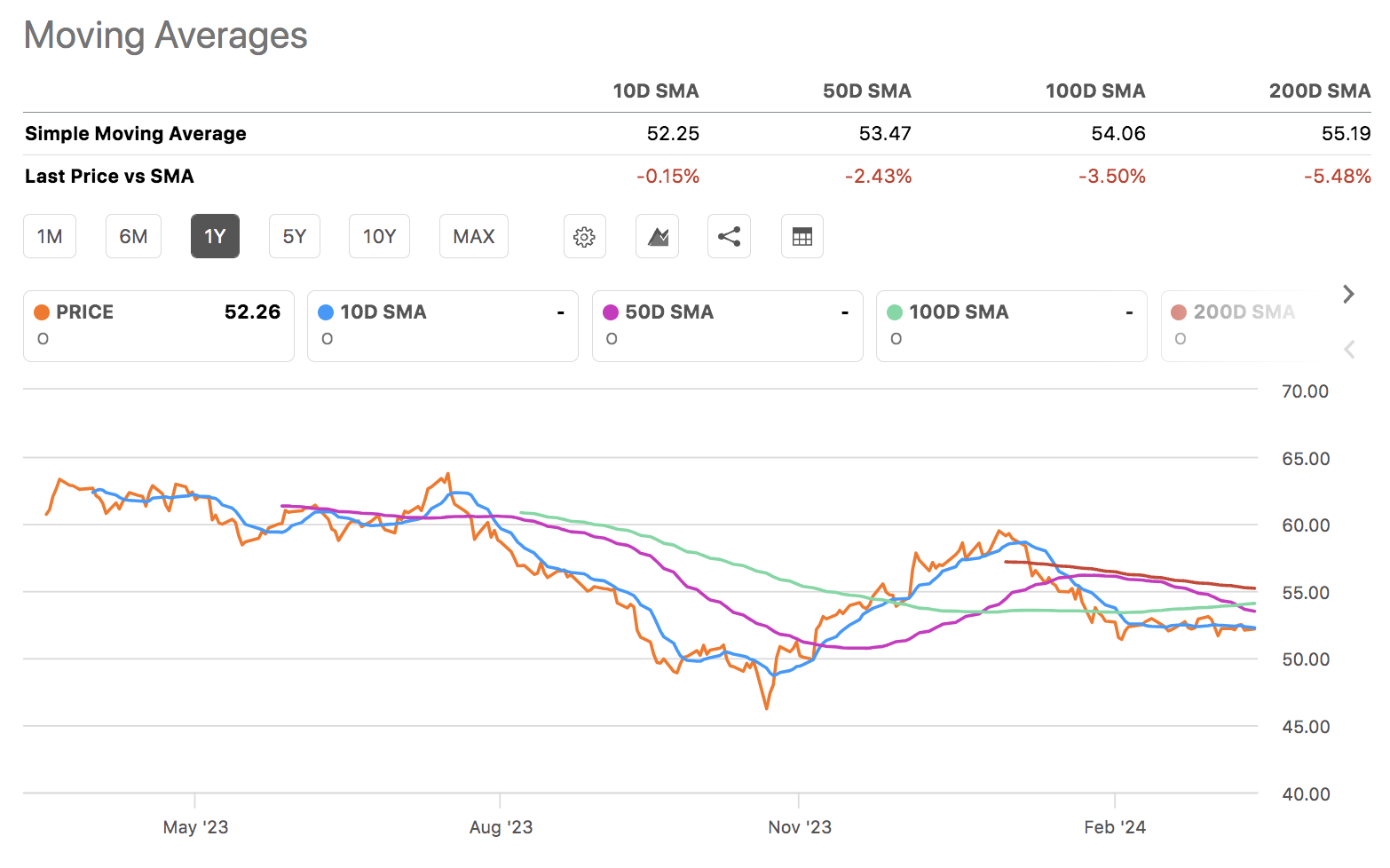Viewport: 1390px width, 868px height.
Task: Select the 5Y range button
Action: tap(294, 236)
